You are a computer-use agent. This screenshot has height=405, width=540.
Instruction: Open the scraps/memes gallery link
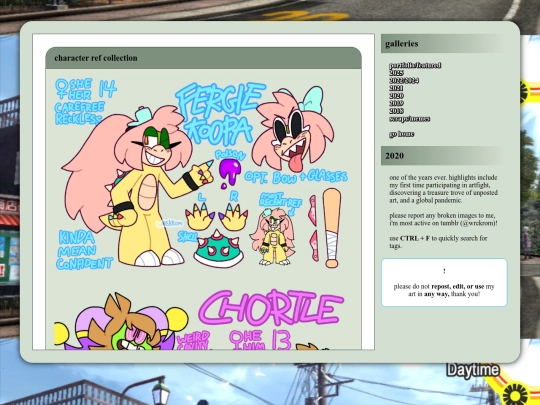point(409,119)
